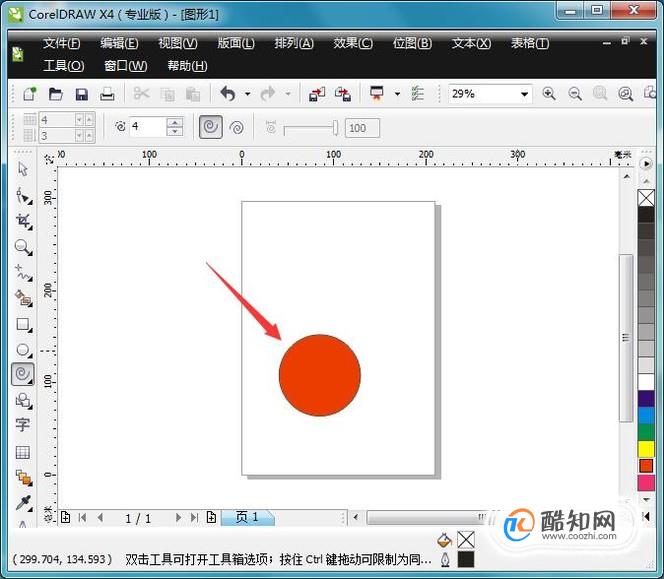Open the 版面(L) menu
The image size is (664, 579).
pos(236,43)
